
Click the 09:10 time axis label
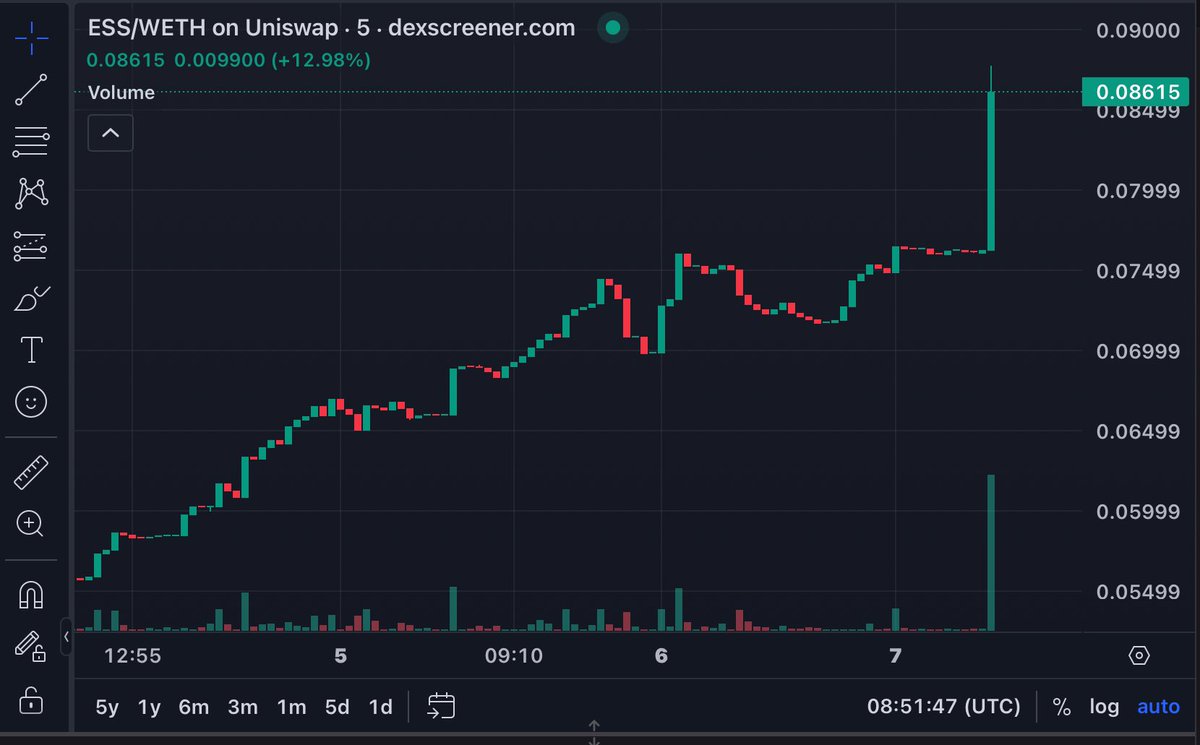point(515,656)
